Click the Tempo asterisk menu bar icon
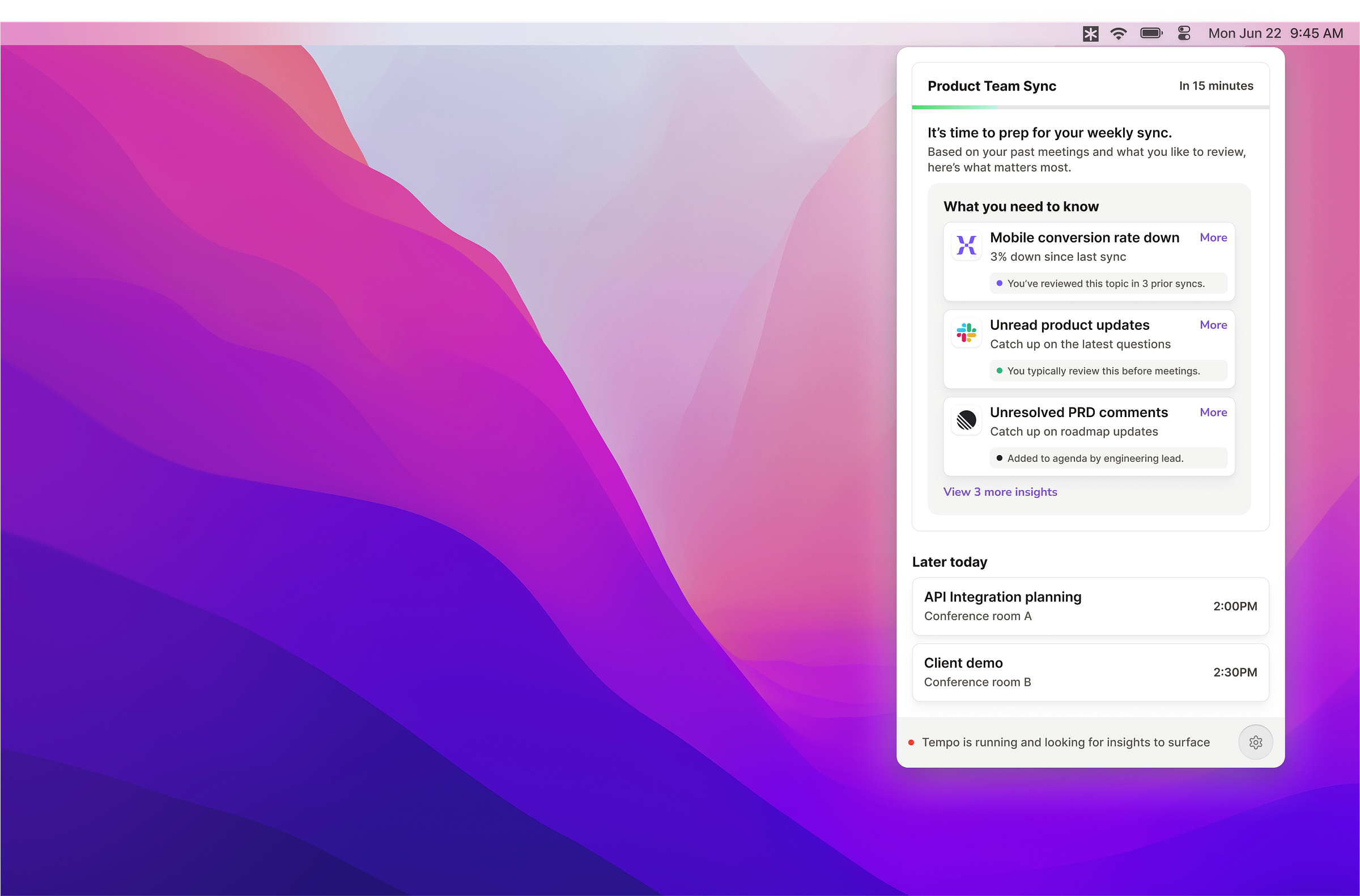This screenshot has width=1360, height=896. tap(1090, 33)
